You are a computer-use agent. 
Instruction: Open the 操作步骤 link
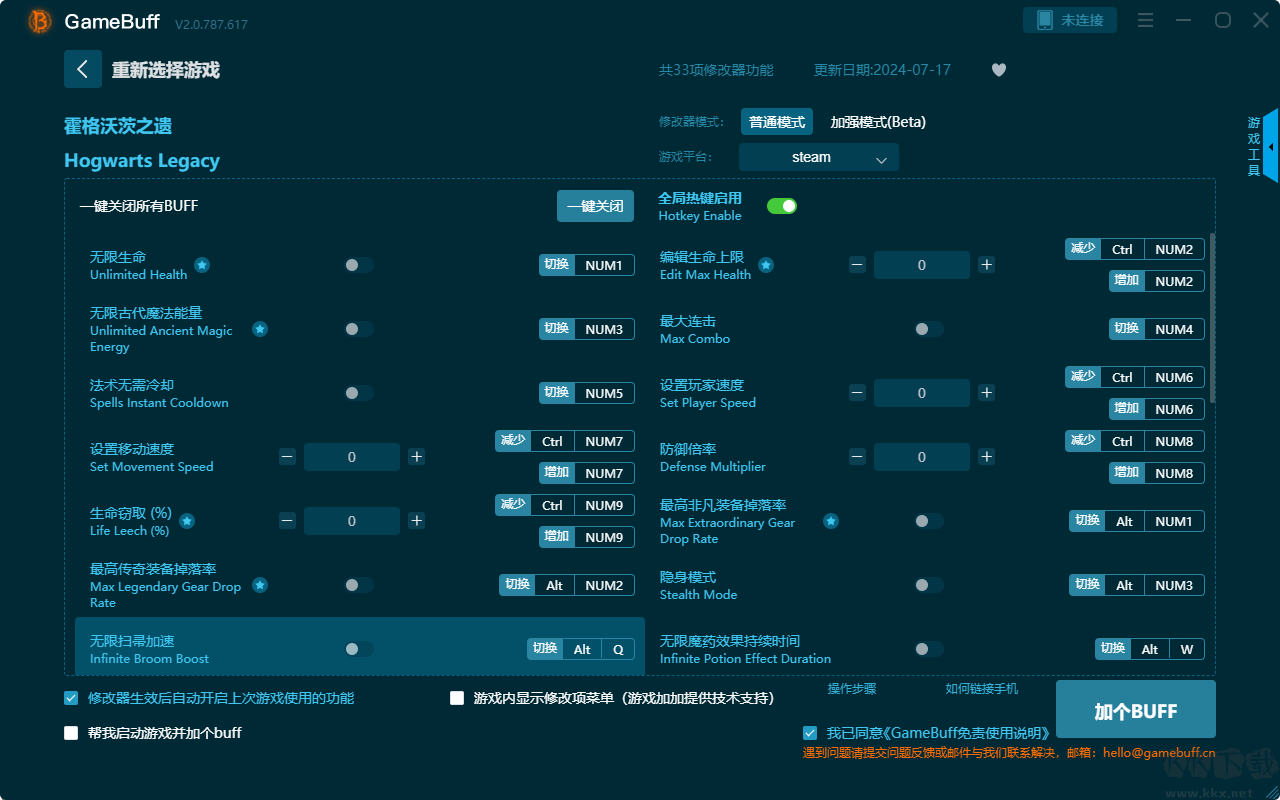point(852,689)
